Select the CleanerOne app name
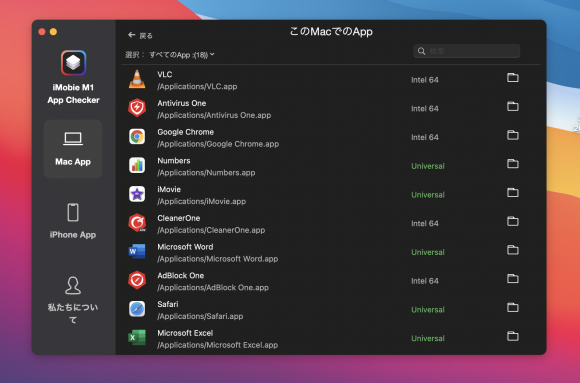This screenshot has width=580, height=383. pos(179,218)
